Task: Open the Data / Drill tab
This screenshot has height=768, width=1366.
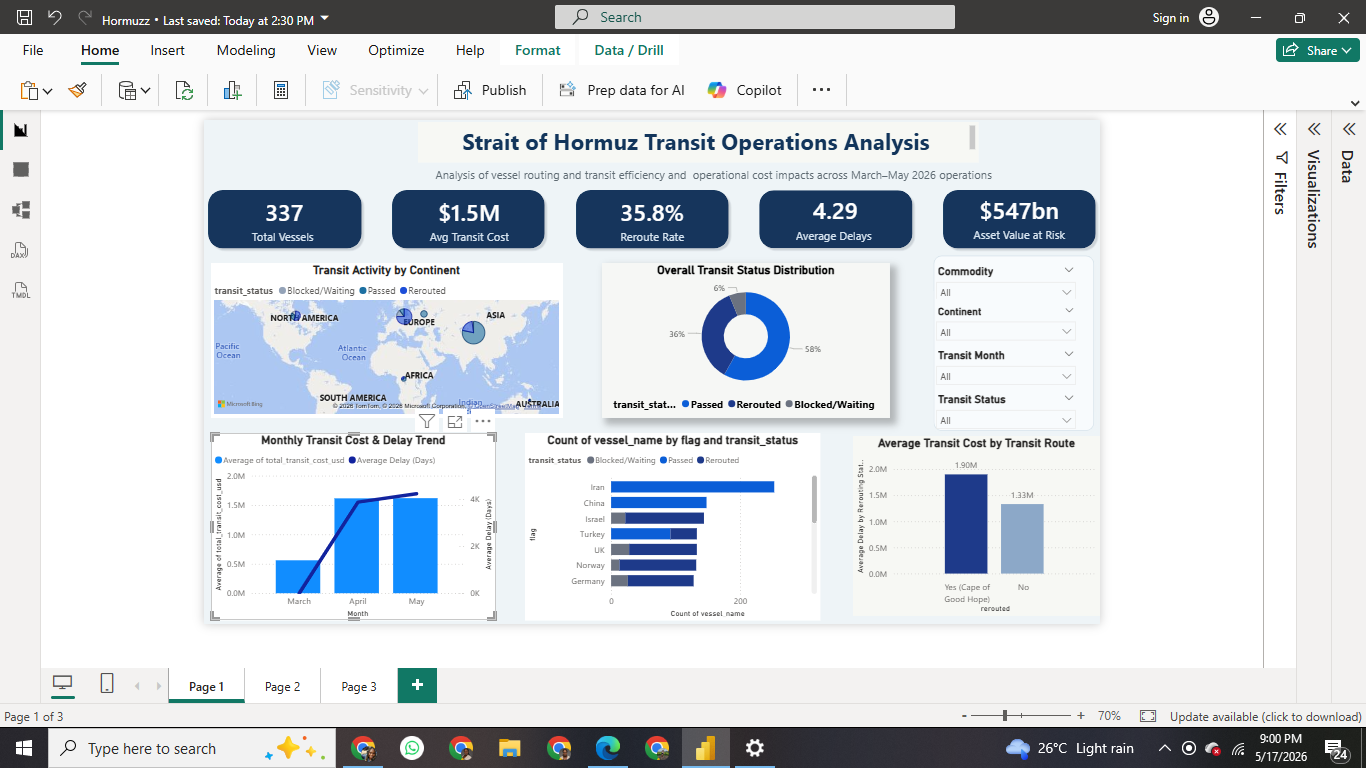Action: pos(629,50)
